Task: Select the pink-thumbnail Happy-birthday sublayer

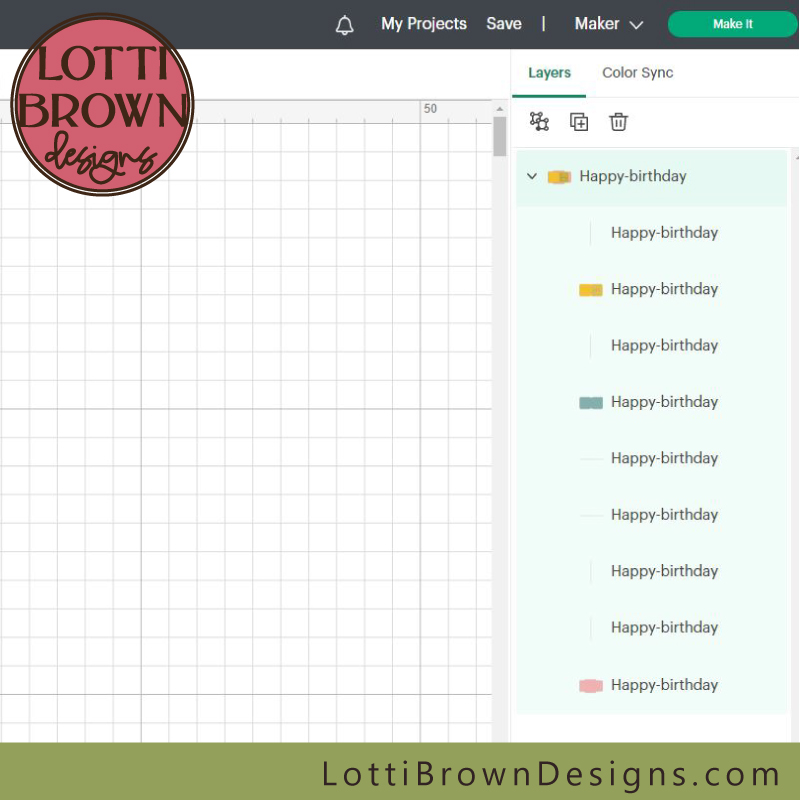Action: click(652, 685)
